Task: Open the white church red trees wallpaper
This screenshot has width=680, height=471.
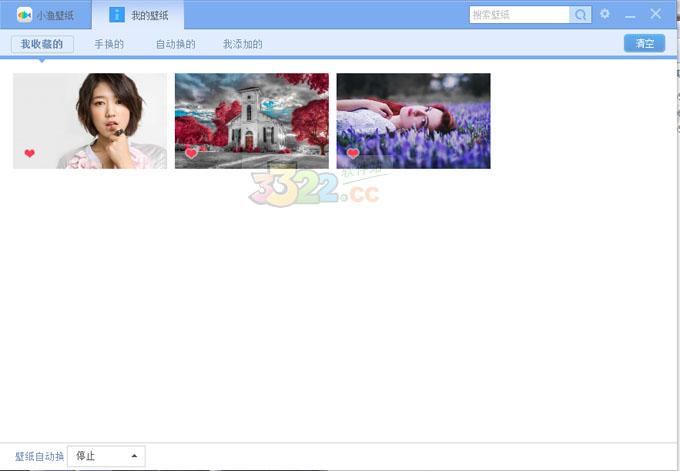Action: coord(252,121)
